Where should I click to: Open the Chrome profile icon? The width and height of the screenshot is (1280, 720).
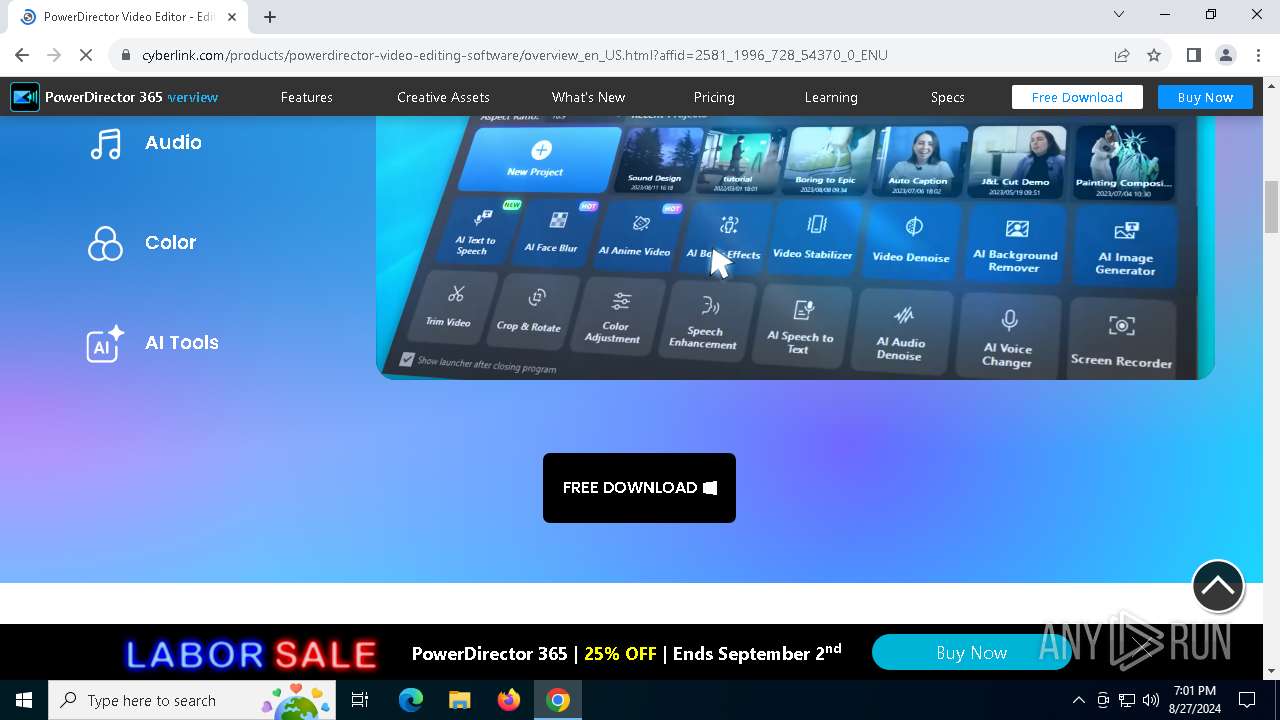pyautogui.click(x=1226, y=55)
